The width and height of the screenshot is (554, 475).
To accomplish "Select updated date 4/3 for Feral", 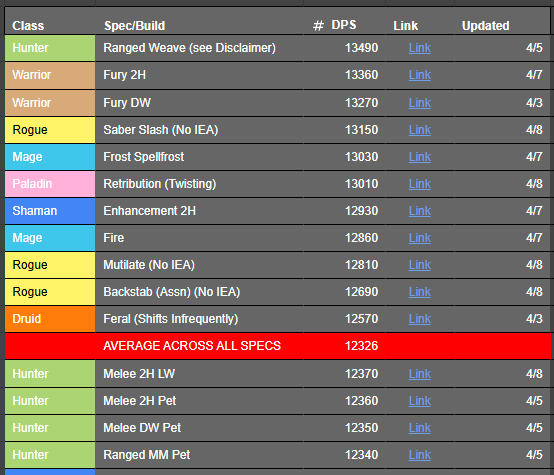I will pos(534,319).
